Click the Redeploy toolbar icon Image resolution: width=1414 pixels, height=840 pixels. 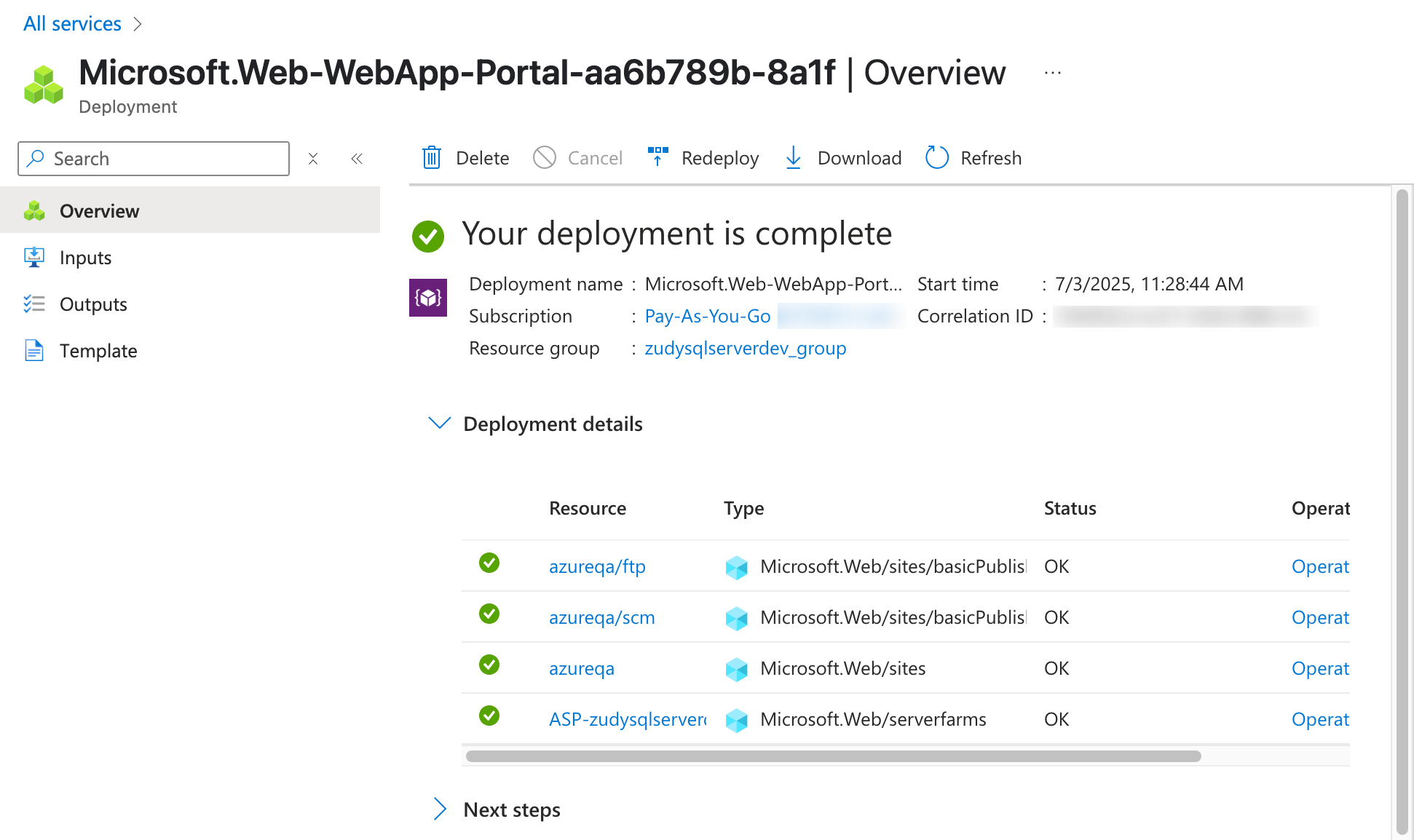(657, 156)
